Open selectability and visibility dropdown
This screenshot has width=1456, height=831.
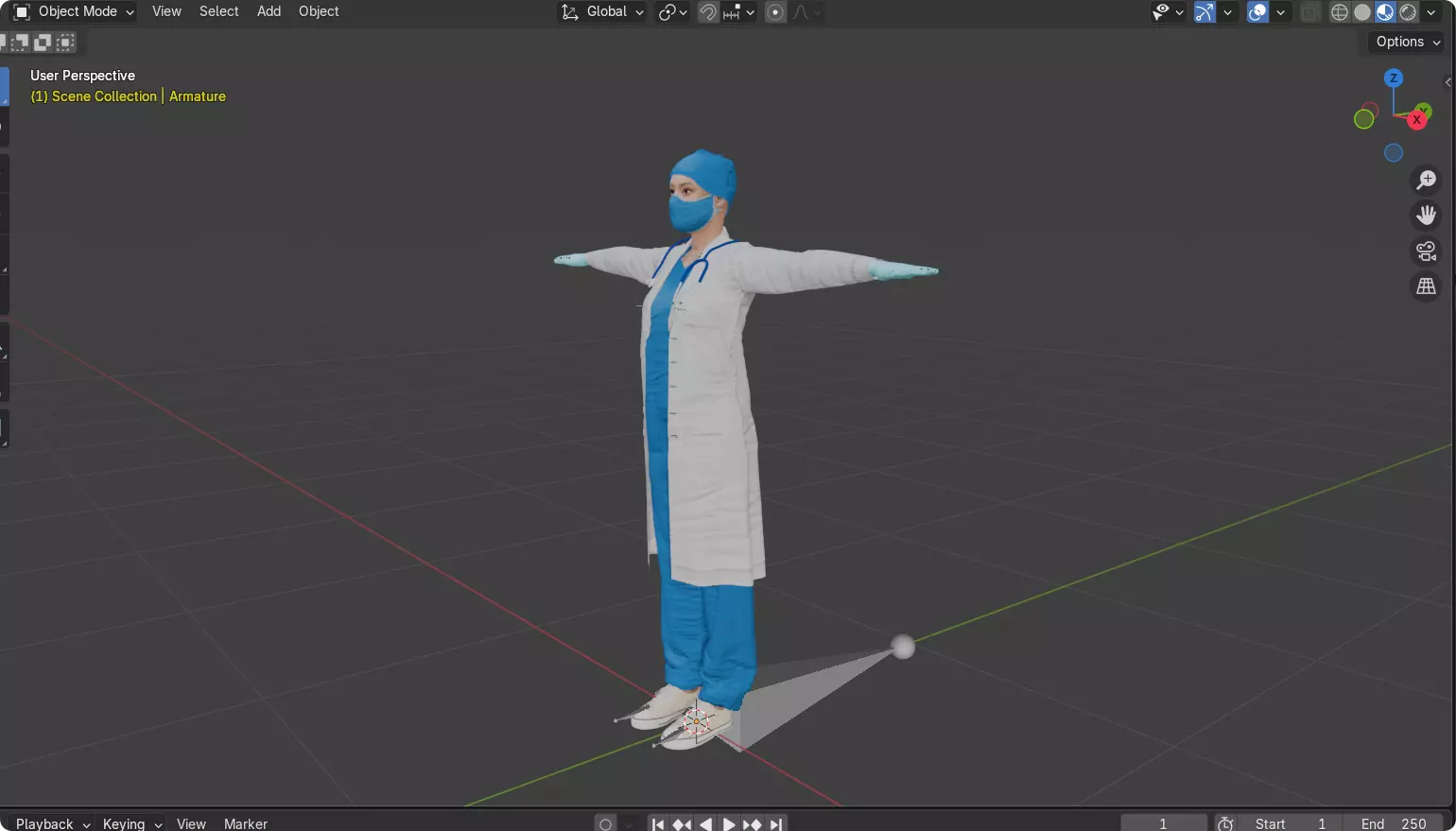point(1168,12)
